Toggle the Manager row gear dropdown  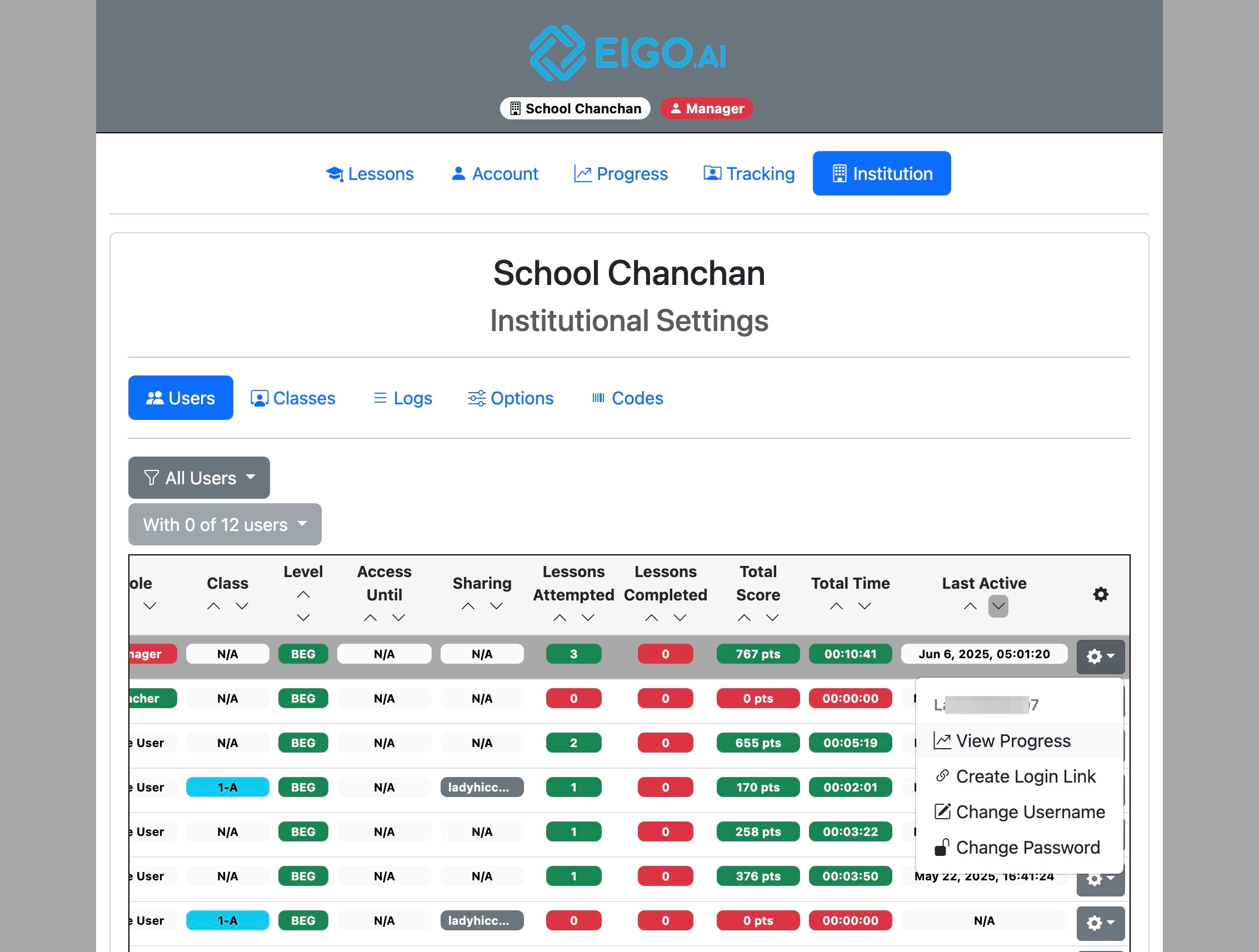tap(1101, 657)
